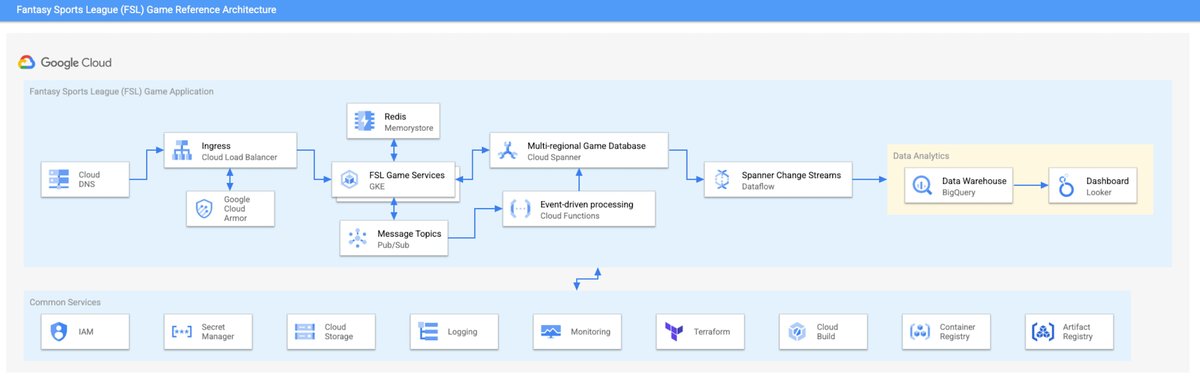Select the IAM icon
The width and height of the screenshot is (1200, 382).
point(58,331)
